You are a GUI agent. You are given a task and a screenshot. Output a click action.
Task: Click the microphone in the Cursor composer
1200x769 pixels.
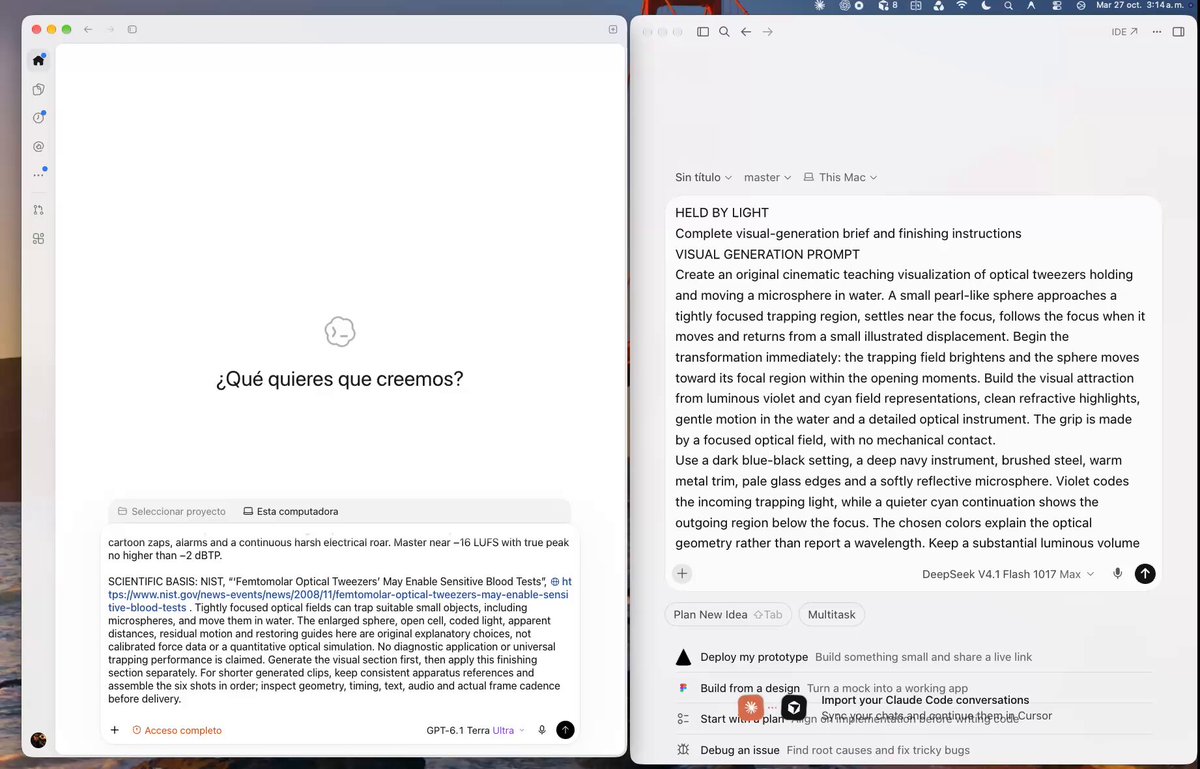(x=1118, y=574)
